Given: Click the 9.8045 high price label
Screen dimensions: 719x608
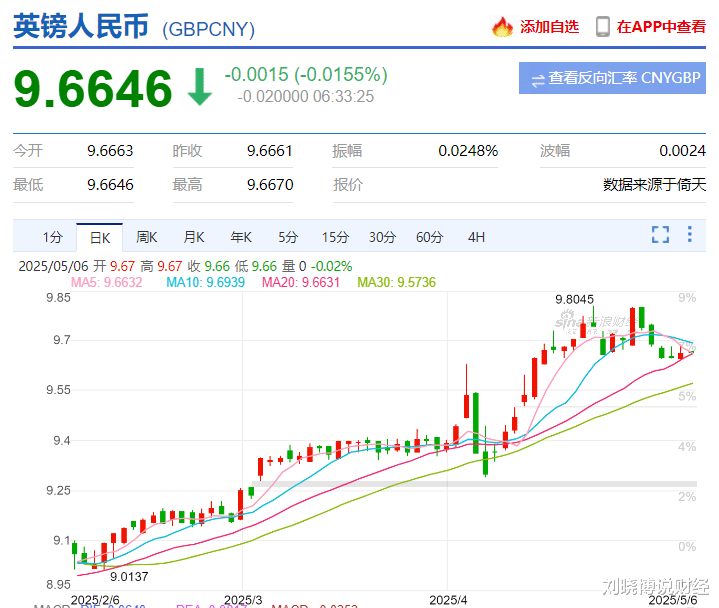Looking at the screenshot, I should [574, 300].
